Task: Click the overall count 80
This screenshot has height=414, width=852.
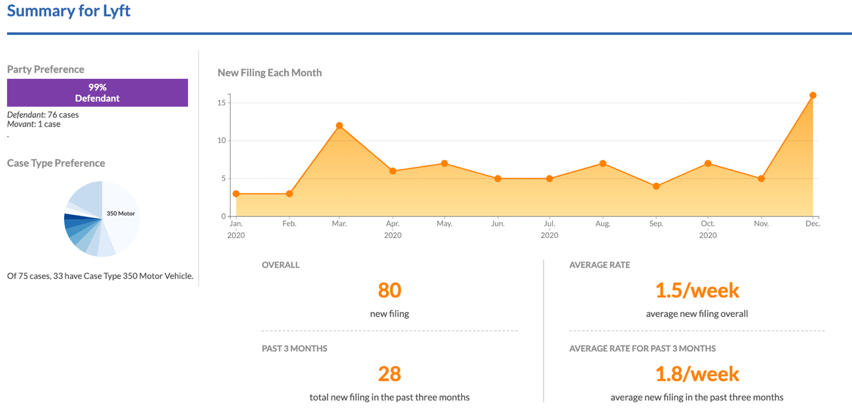Action: (390, 290)
